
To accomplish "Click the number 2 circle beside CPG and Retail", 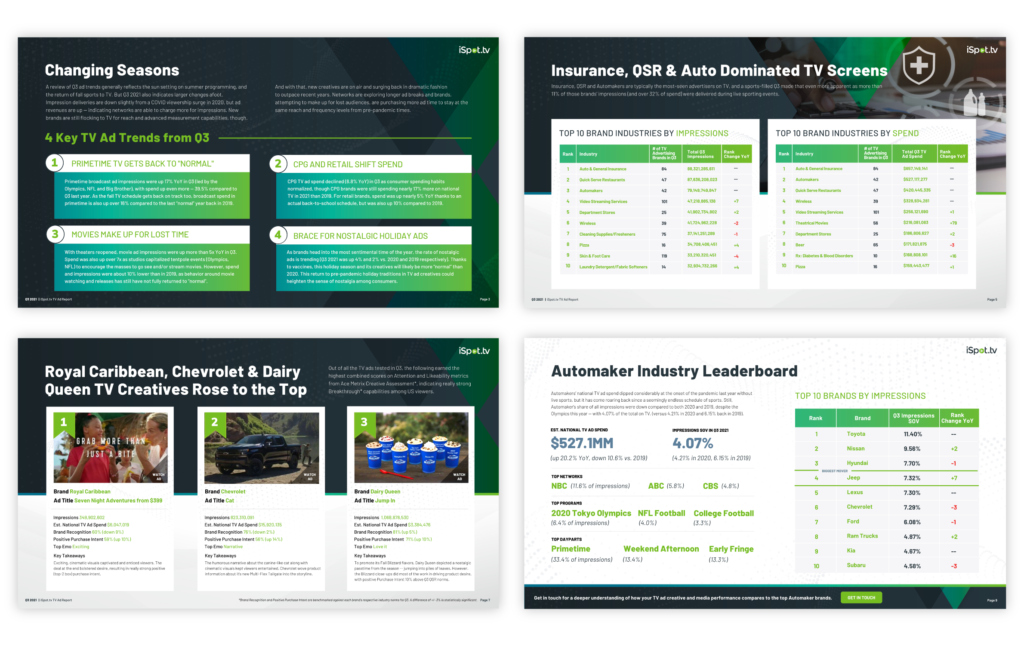I will (x=278, y=163).
